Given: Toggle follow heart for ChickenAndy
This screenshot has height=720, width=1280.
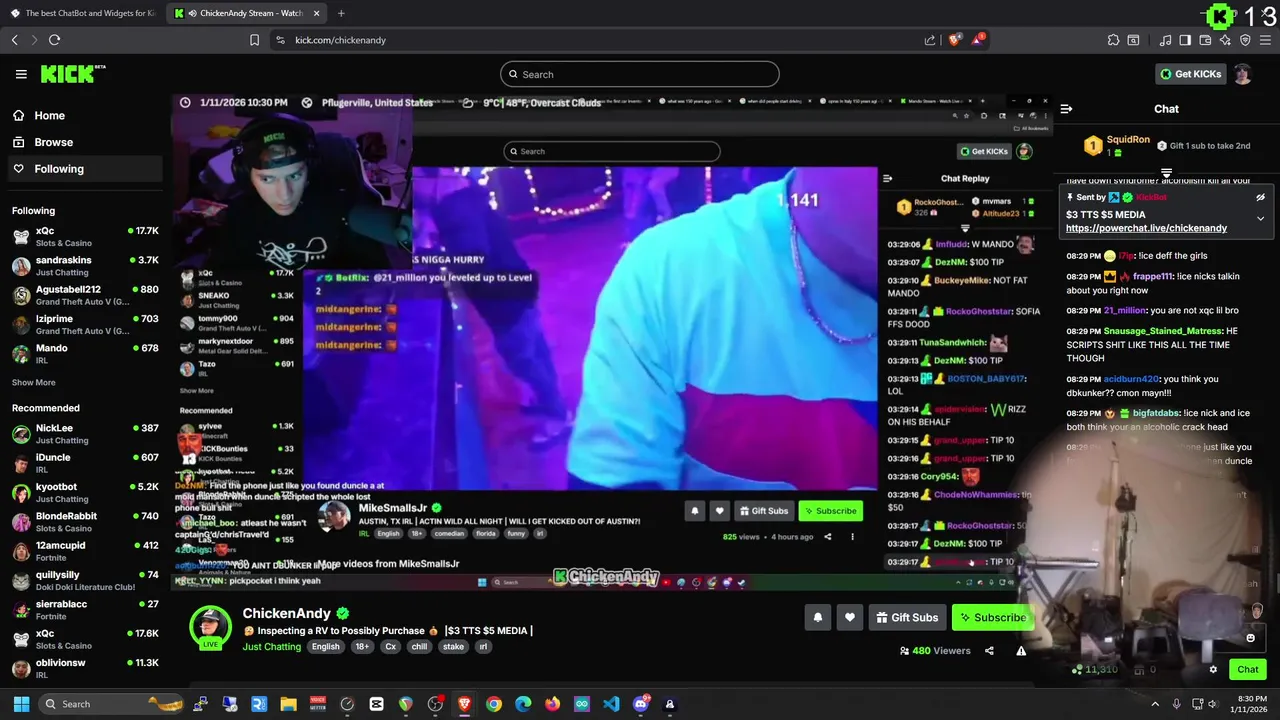Looking at the screenshot, I should 850,618.
